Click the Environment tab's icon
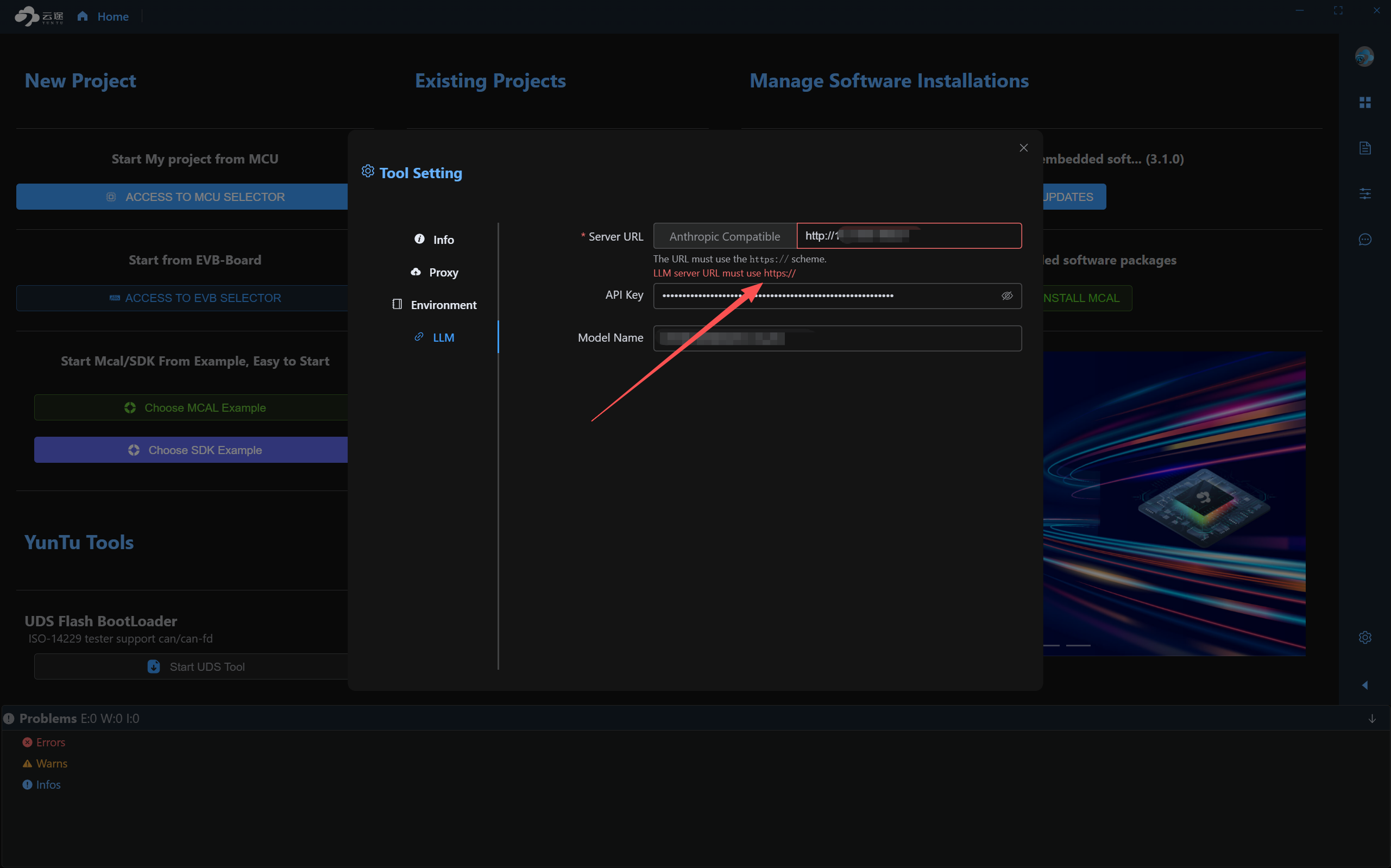The width and height of the screenshot is (1391, 868). (396, 304)
